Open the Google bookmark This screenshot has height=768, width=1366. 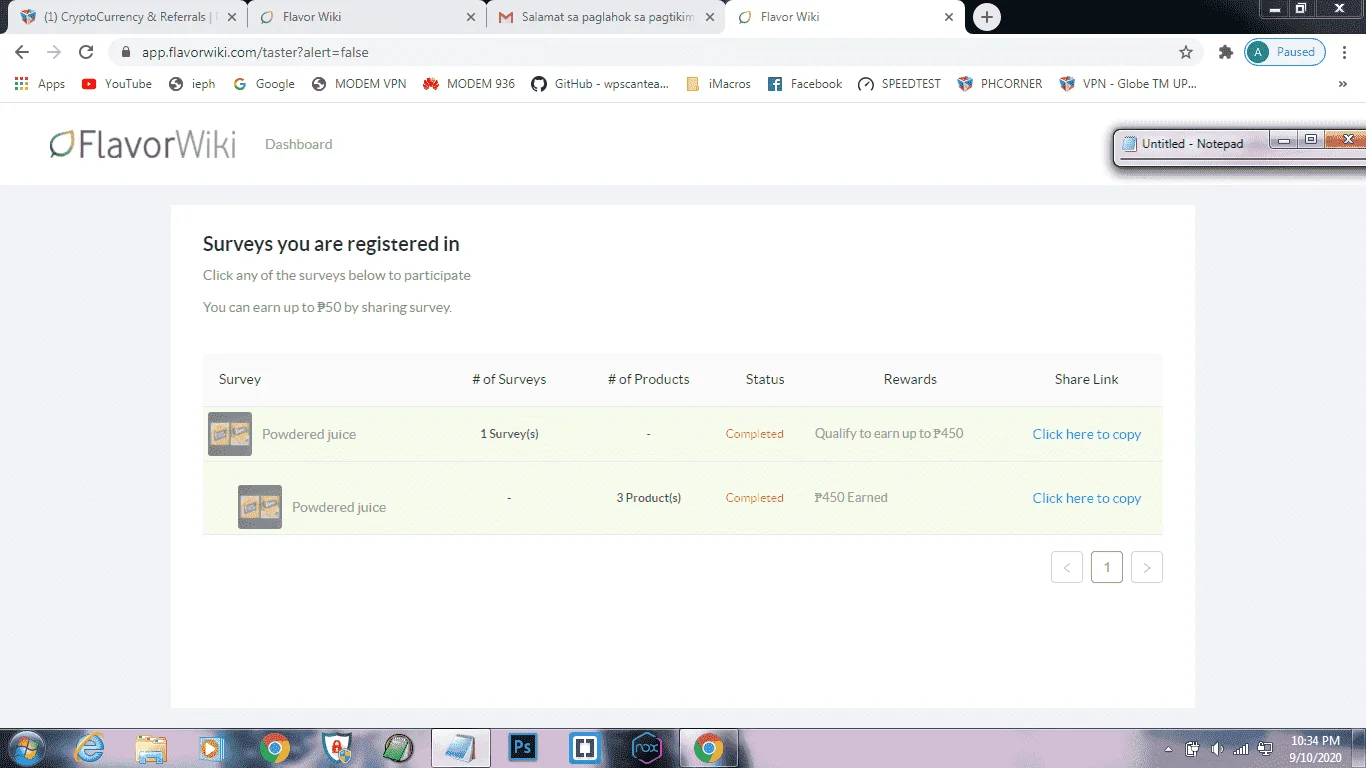tap(264, 84)
